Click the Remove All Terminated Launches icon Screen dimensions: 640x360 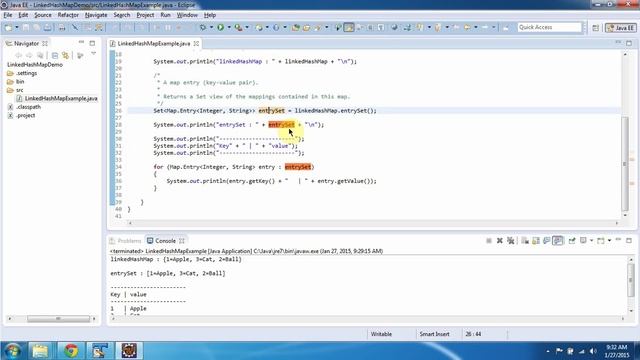click(x=510, y=241)
